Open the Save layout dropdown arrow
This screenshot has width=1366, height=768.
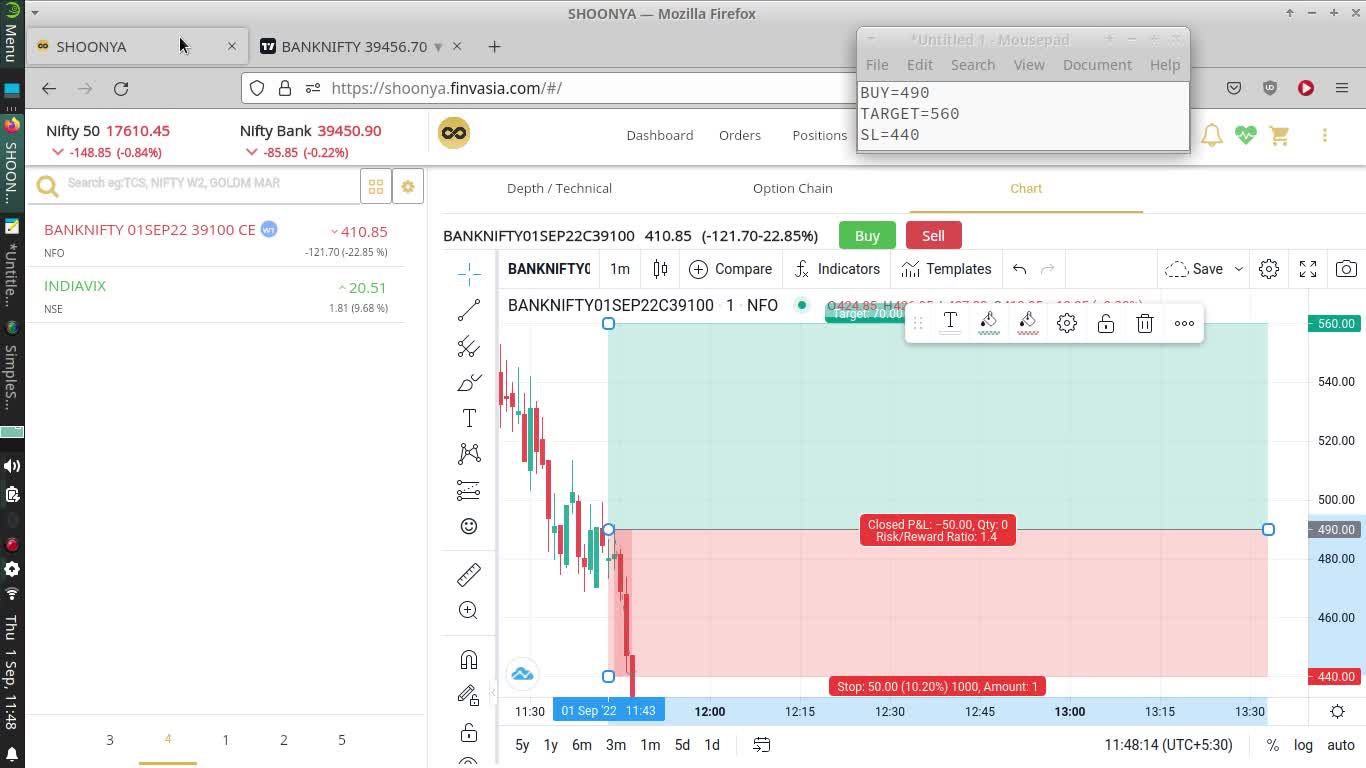point(1238,269)
